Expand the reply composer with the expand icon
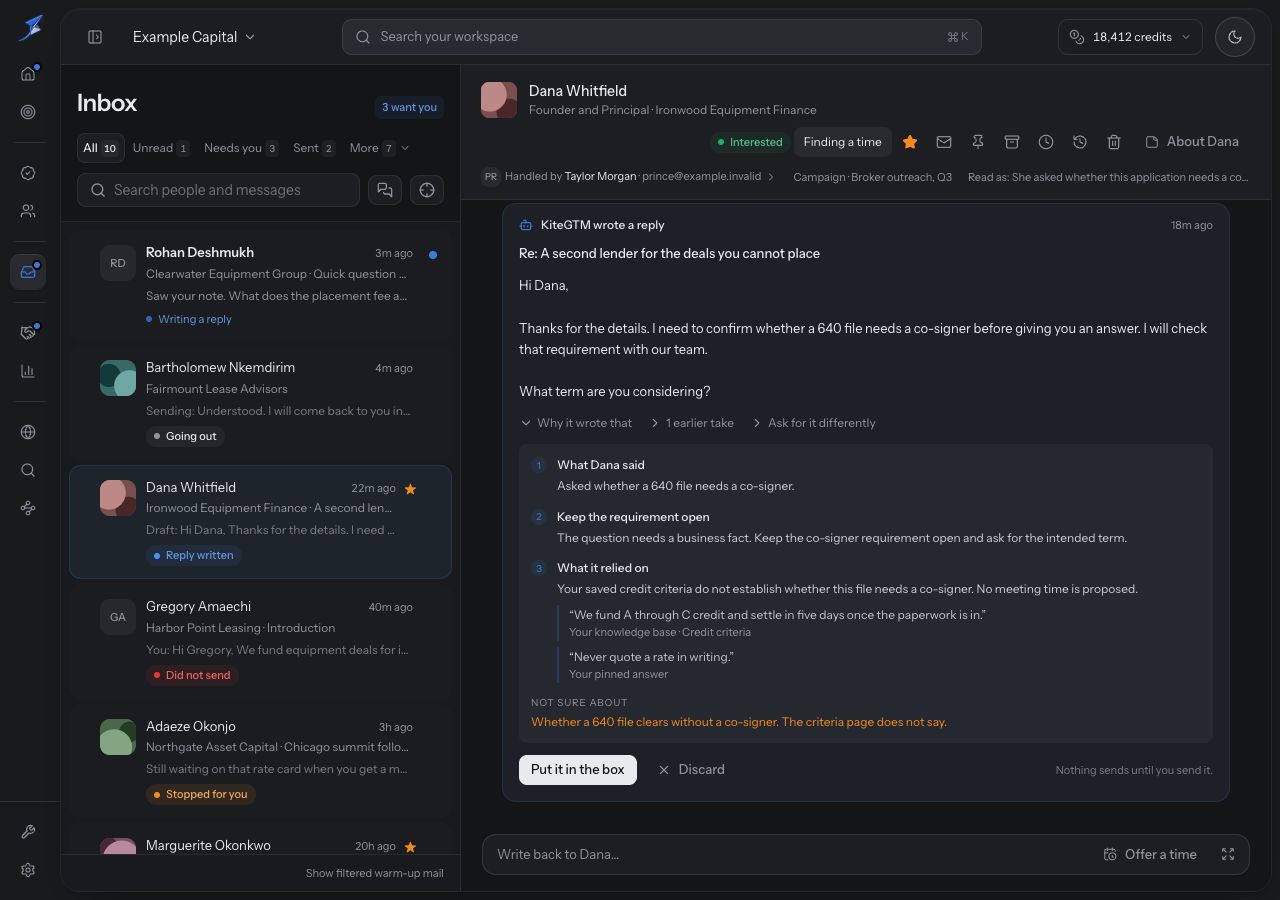Viewport: 1280px width, 900px height. [1228, 854]
